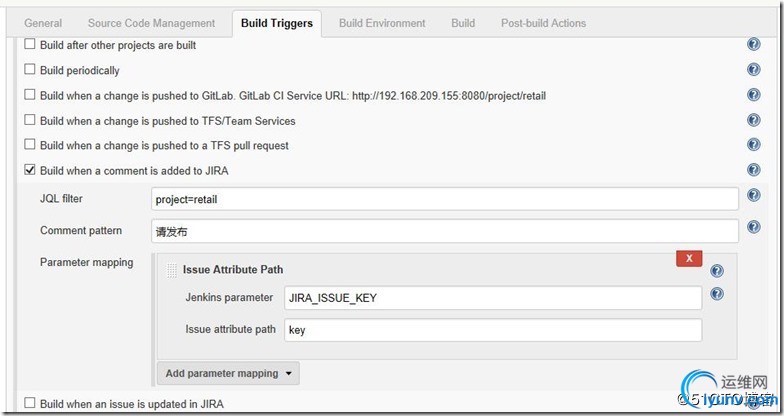
Task: Open help for Build after other projects
Action: pyautogui.click(x=754, y=44)
